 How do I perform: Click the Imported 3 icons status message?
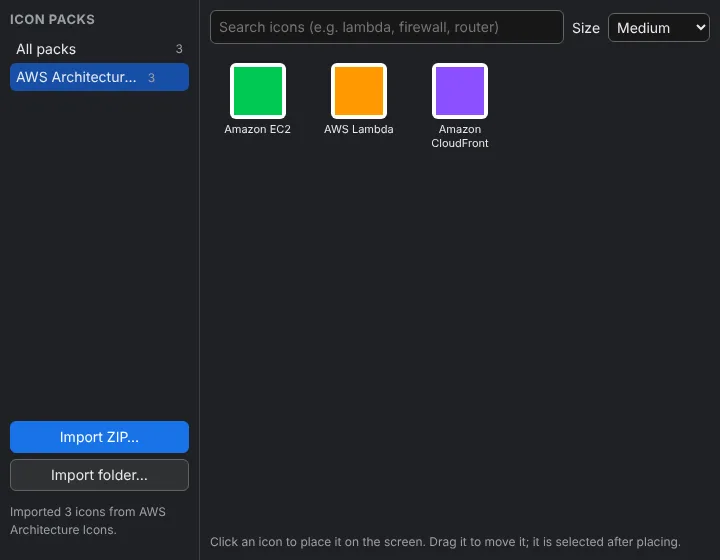pyautogui.click(x=88, y=521)
